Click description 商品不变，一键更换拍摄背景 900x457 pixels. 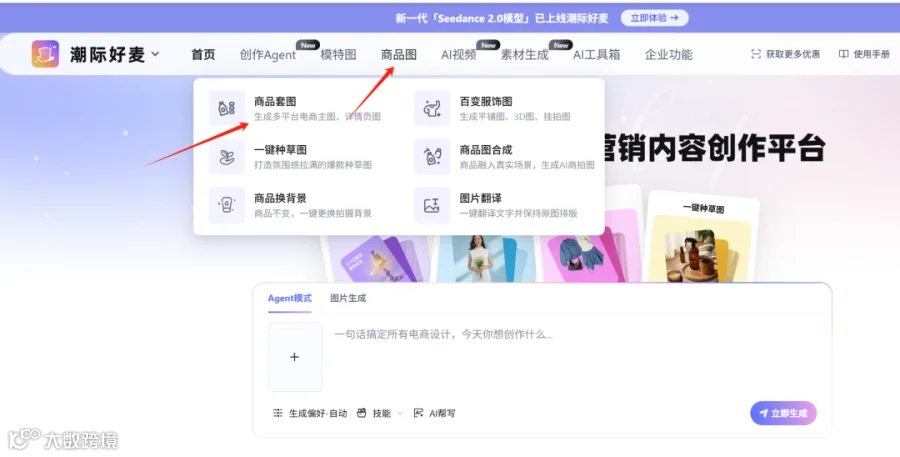pyautogui.click(x=313, y=214)
